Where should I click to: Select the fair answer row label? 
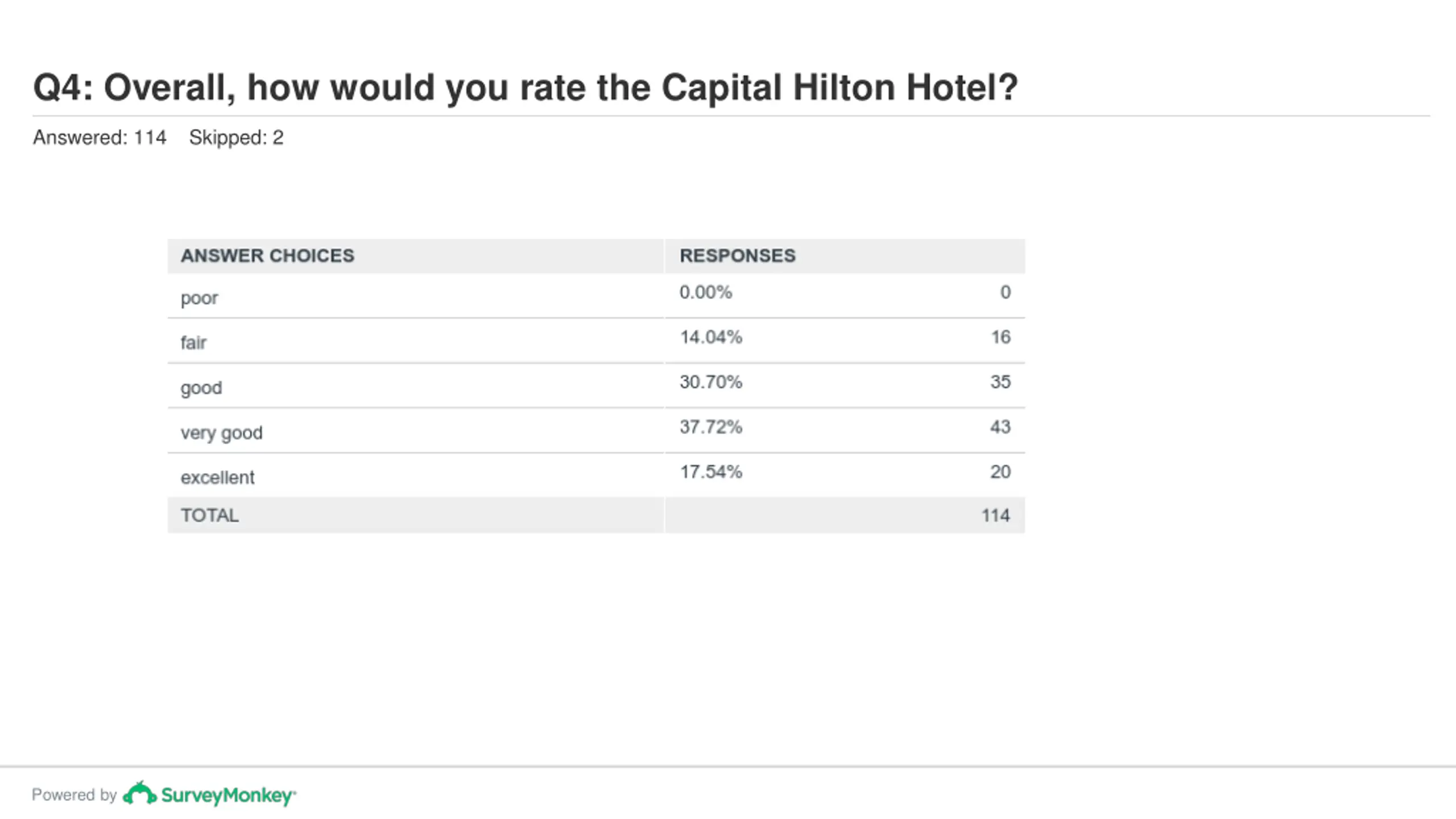(x=193, y=342)
